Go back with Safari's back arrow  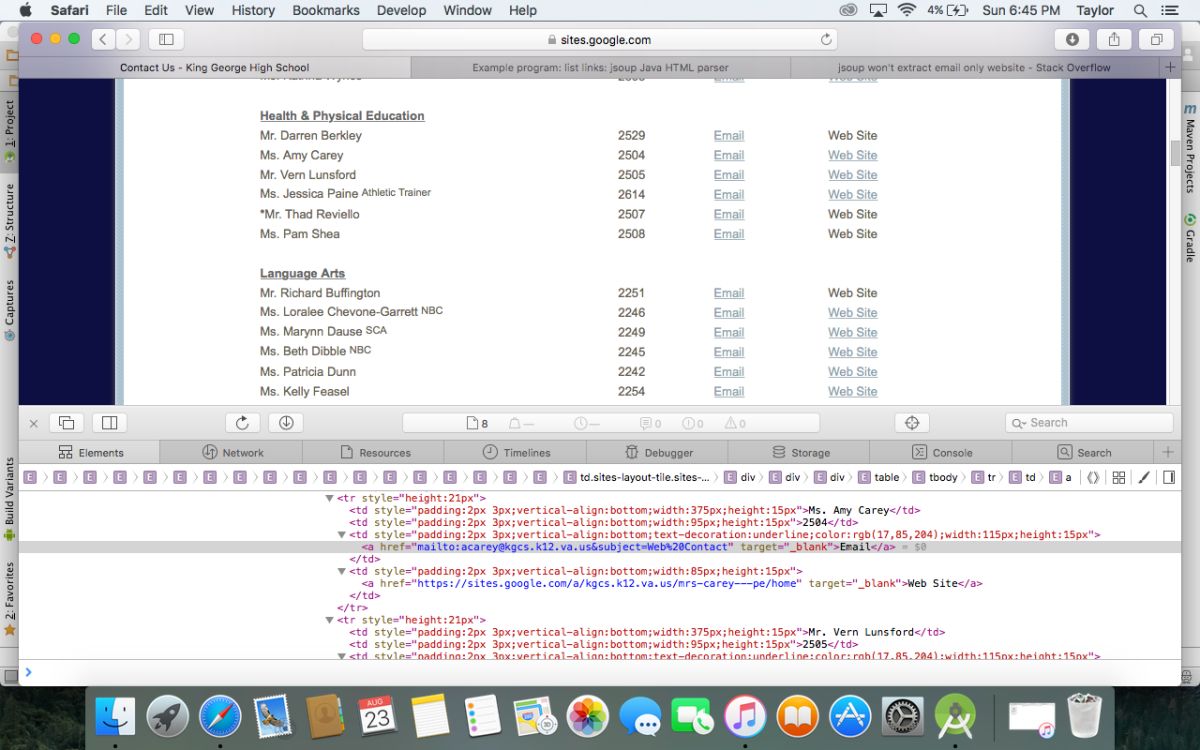point(104,40)
